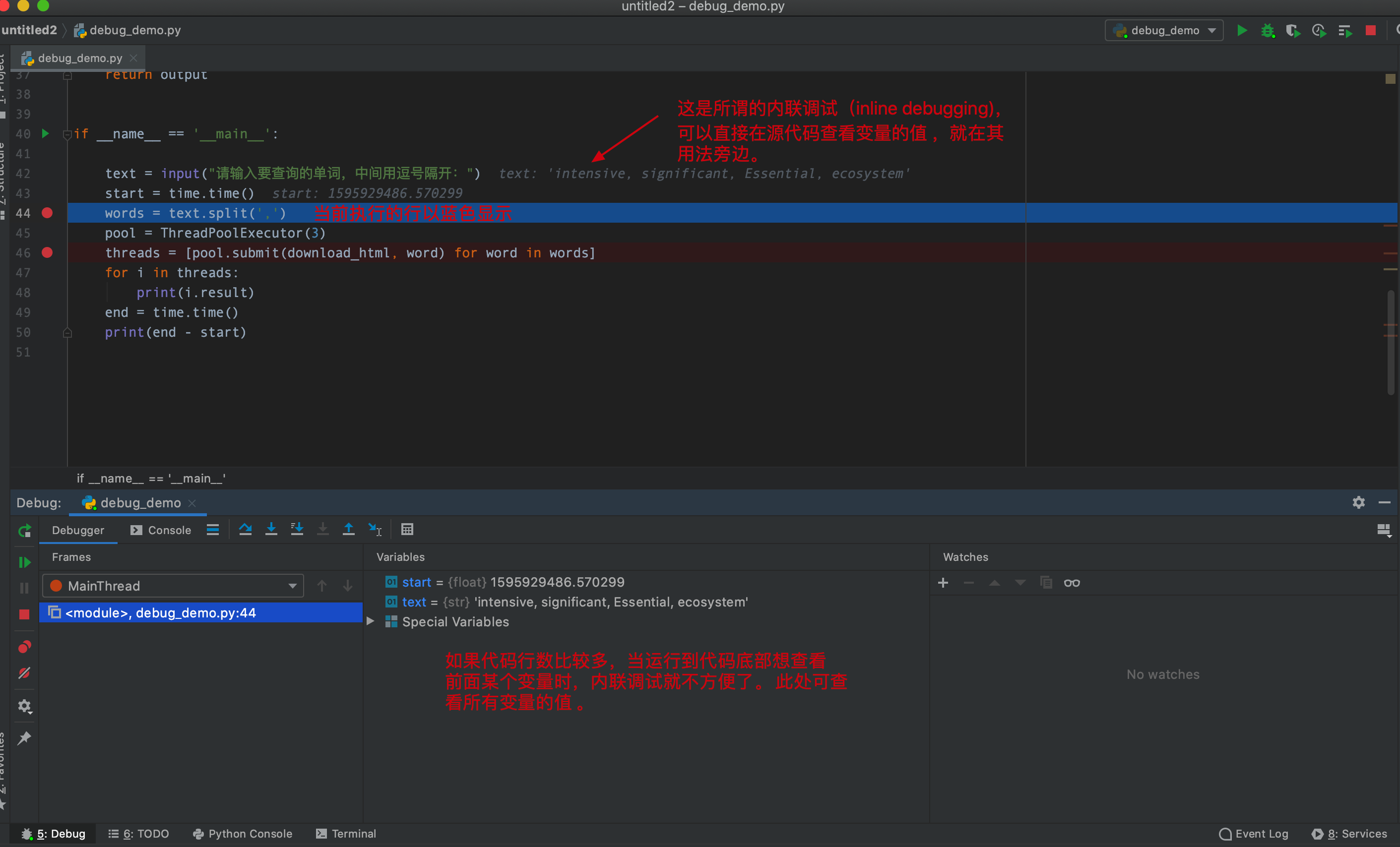Toggle Mute Breakpoints in debug sidebar
Screen dimensions: 1400x847
pos(24,673)
